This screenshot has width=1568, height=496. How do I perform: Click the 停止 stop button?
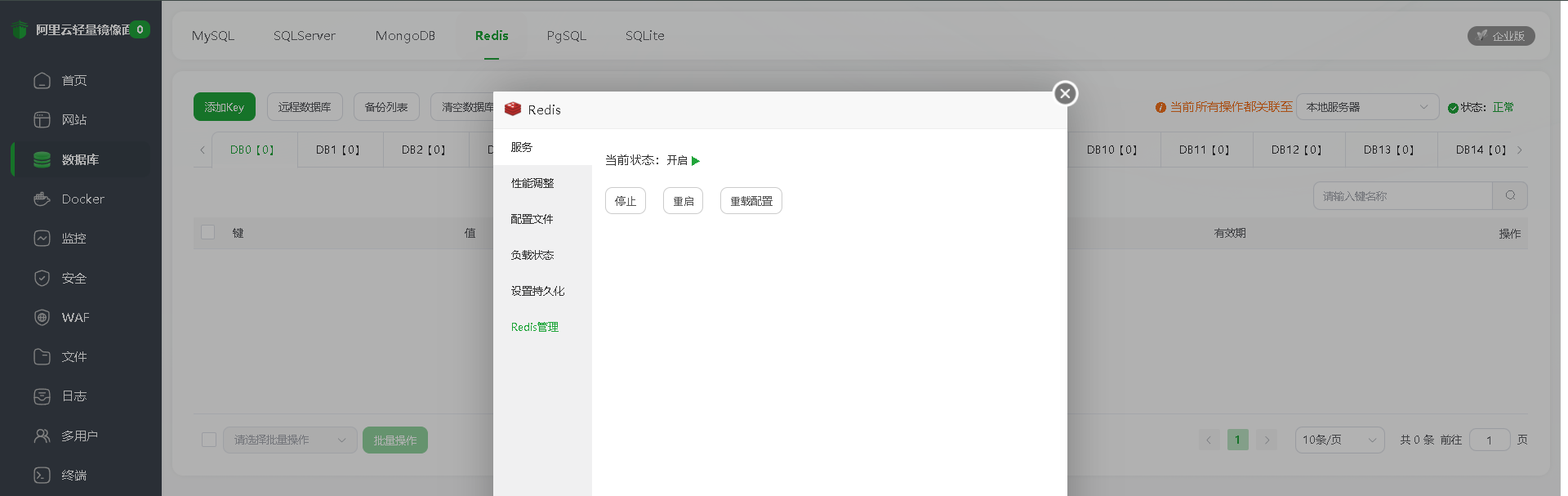tap(626, 201)
